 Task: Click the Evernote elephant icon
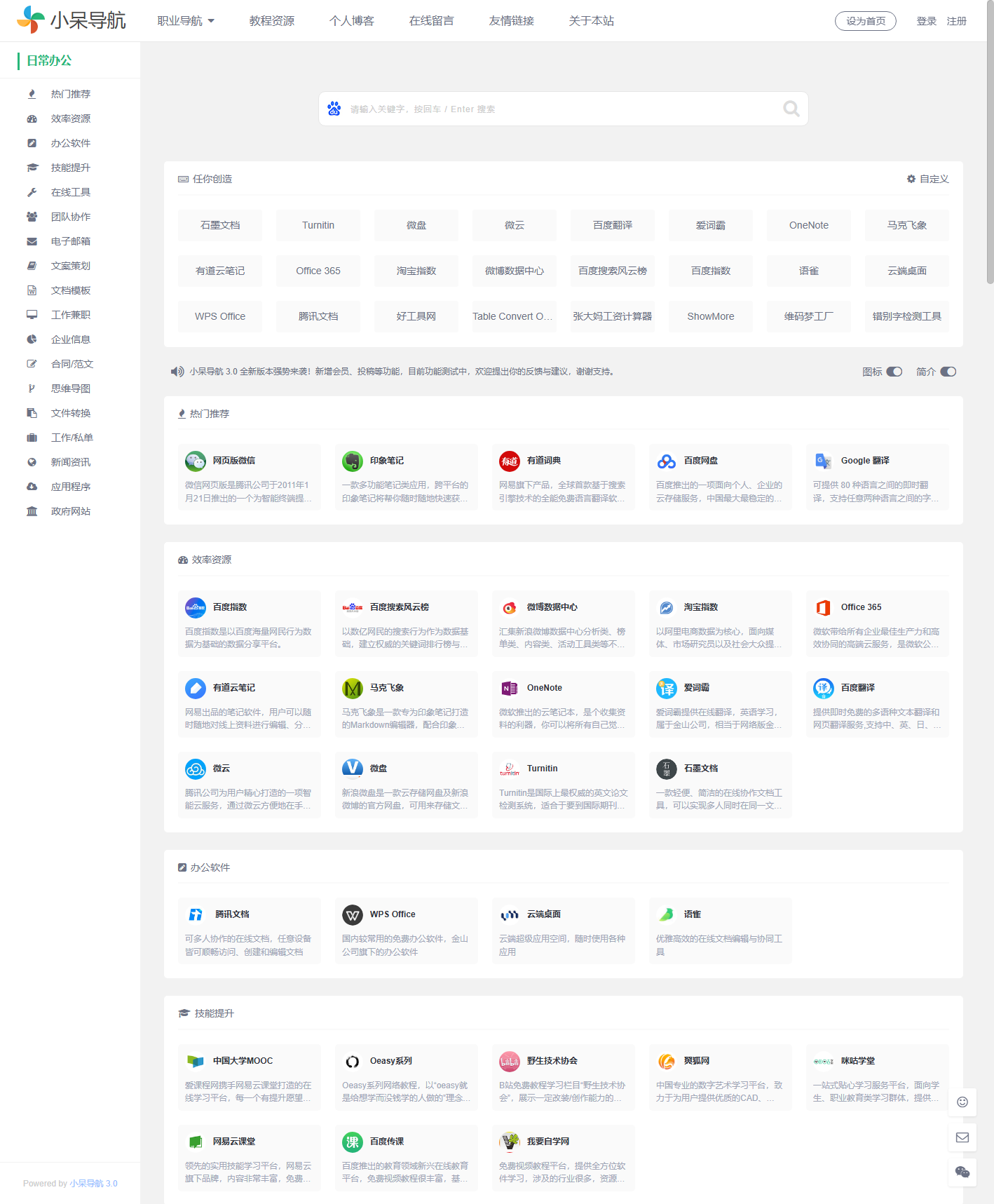[x=352, y=461]
